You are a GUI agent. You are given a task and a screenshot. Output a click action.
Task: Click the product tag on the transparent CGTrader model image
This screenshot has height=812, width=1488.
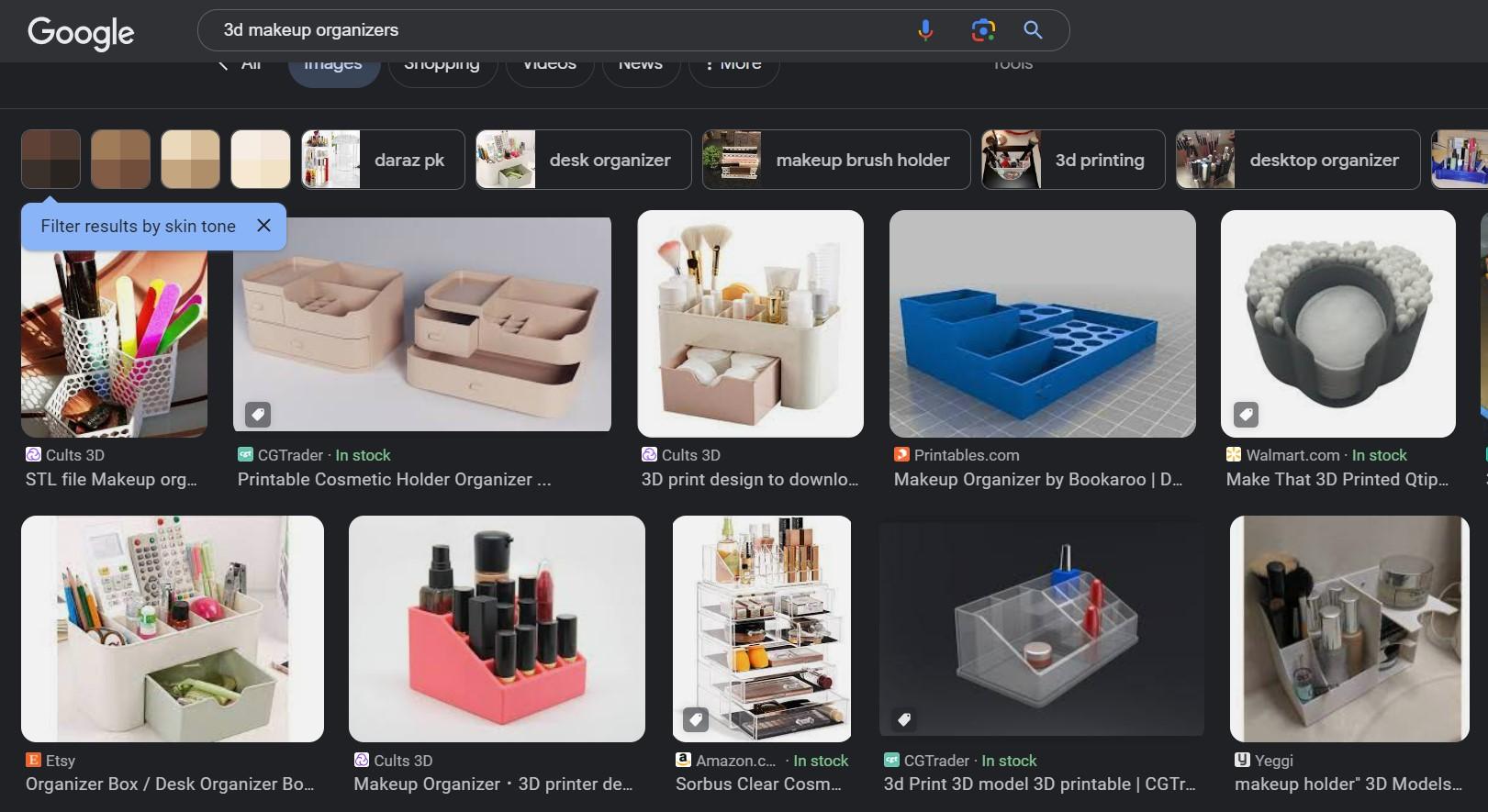coord(903,719)
